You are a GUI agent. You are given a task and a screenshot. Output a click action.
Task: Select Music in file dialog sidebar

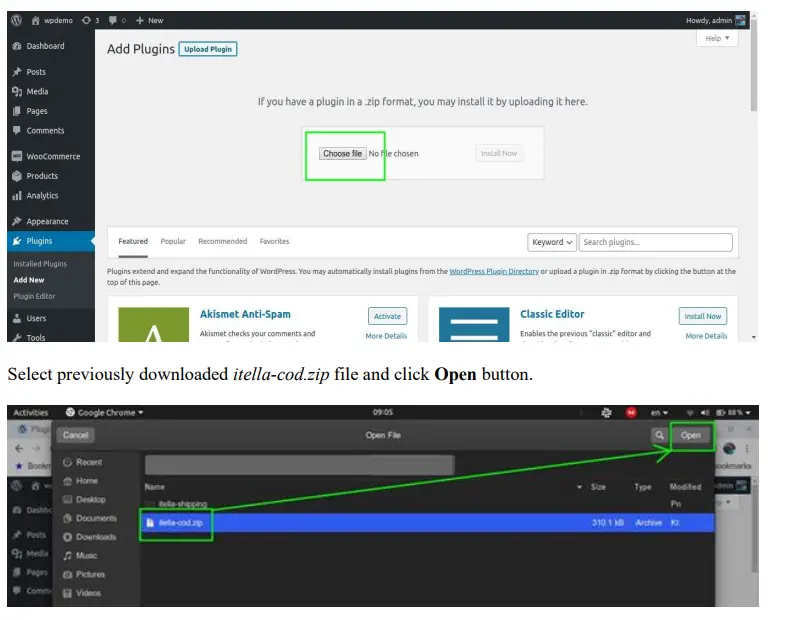tap(80, 555)
